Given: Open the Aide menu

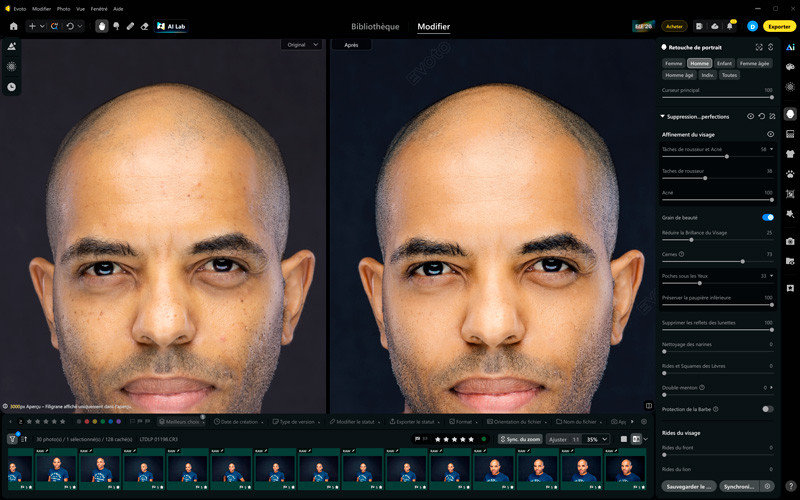Looking at the screenshot, I should (118, 9).
